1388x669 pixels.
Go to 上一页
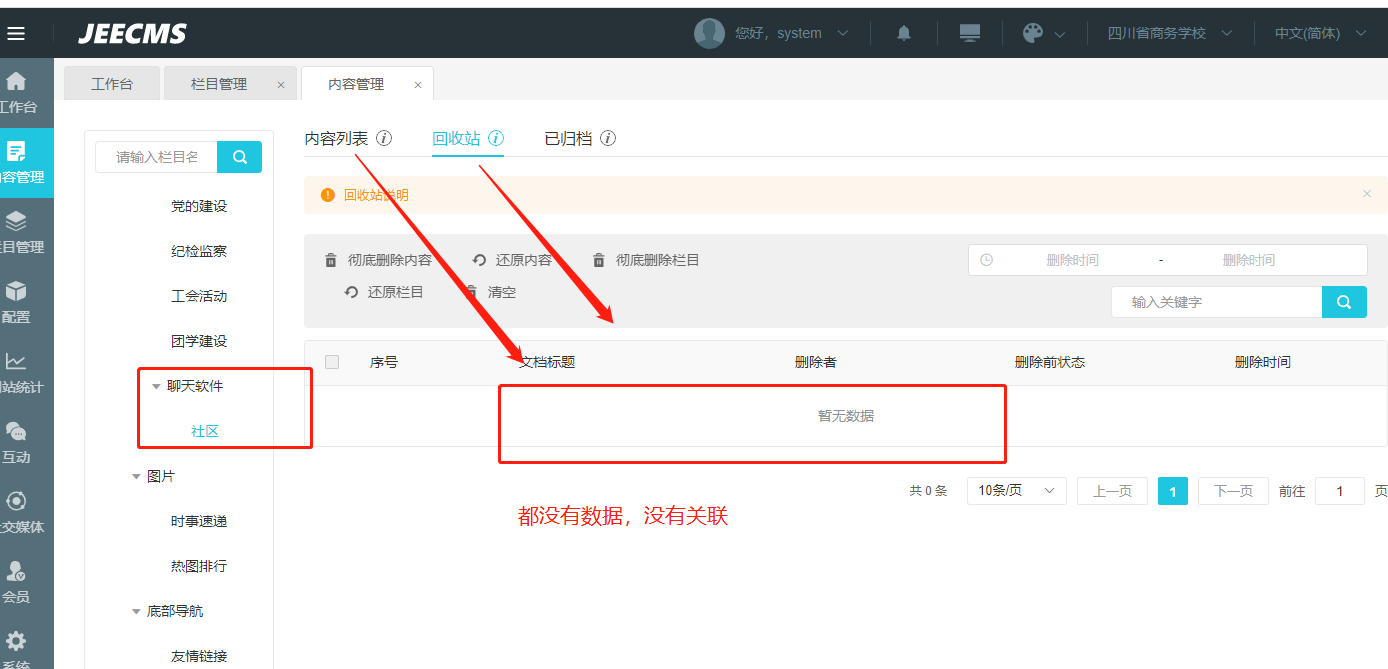pos(1112,491)
